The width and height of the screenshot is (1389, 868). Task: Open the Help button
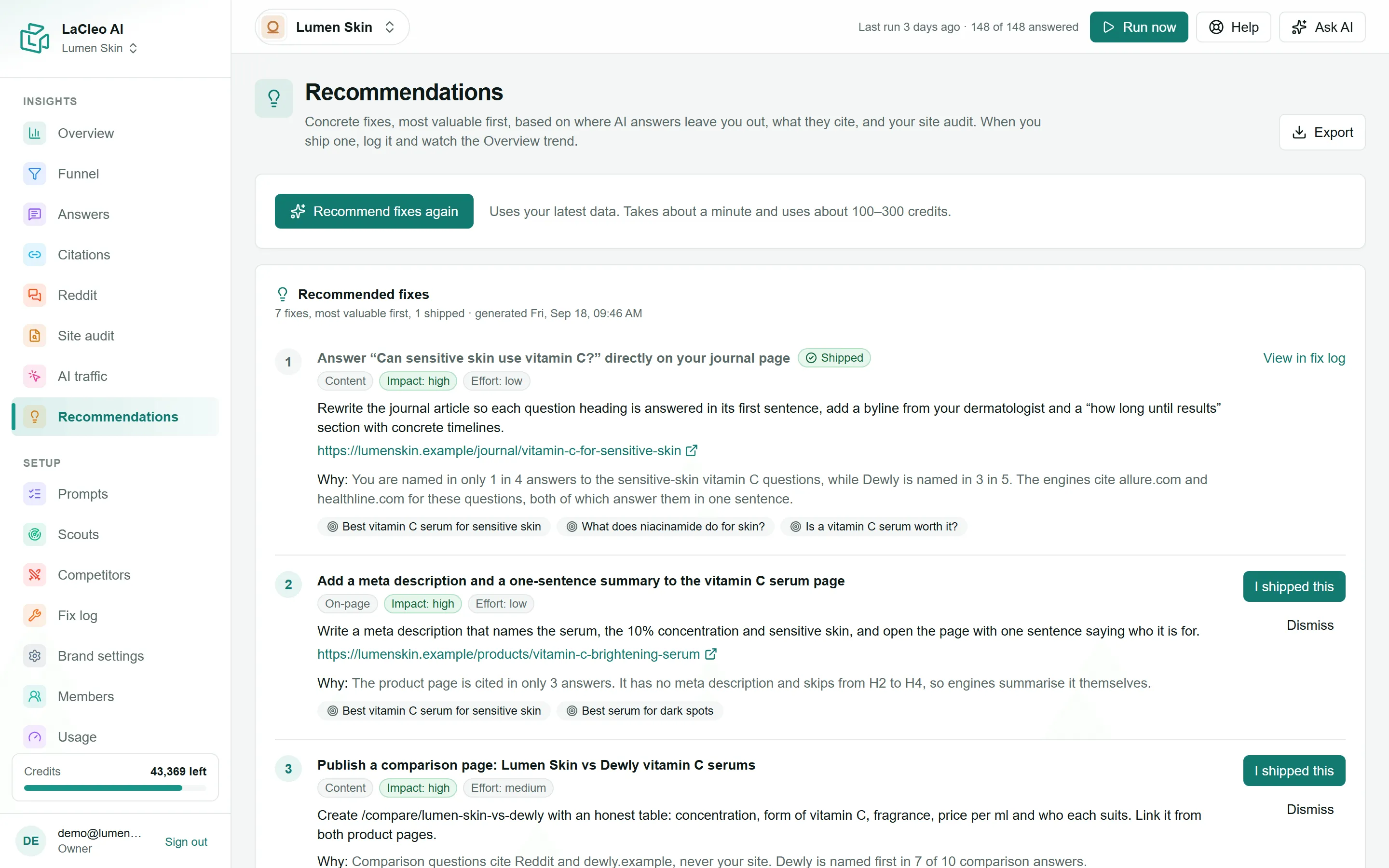tap(1233, 27)
